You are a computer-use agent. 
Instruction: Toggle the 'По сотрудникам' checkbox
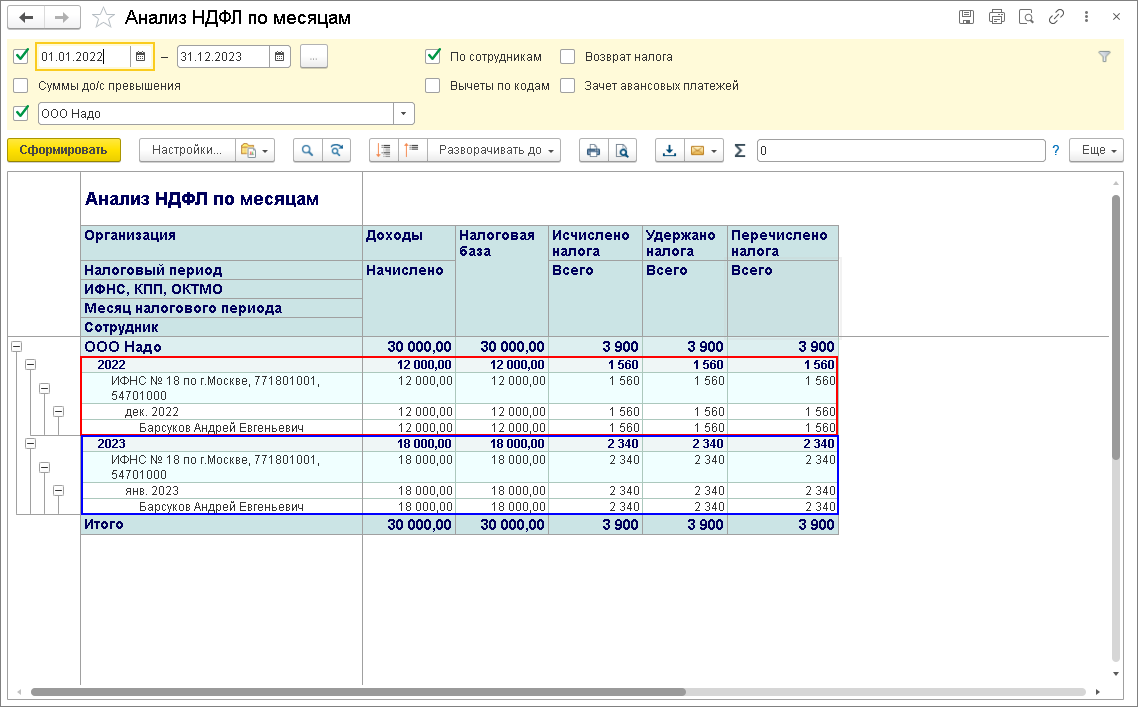433,57
